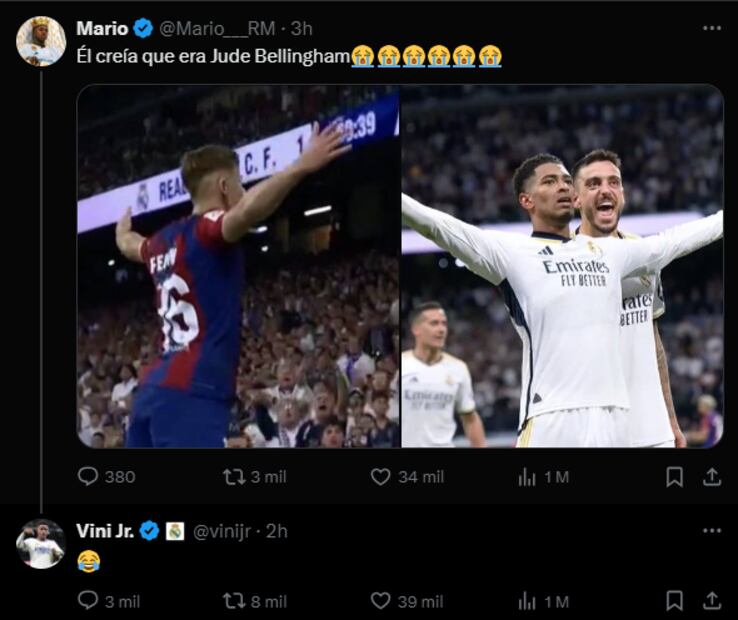The height and width of the screenshot is (620, 738).
Task: Open Mario's profile avatar
Action: click(41, 42)
